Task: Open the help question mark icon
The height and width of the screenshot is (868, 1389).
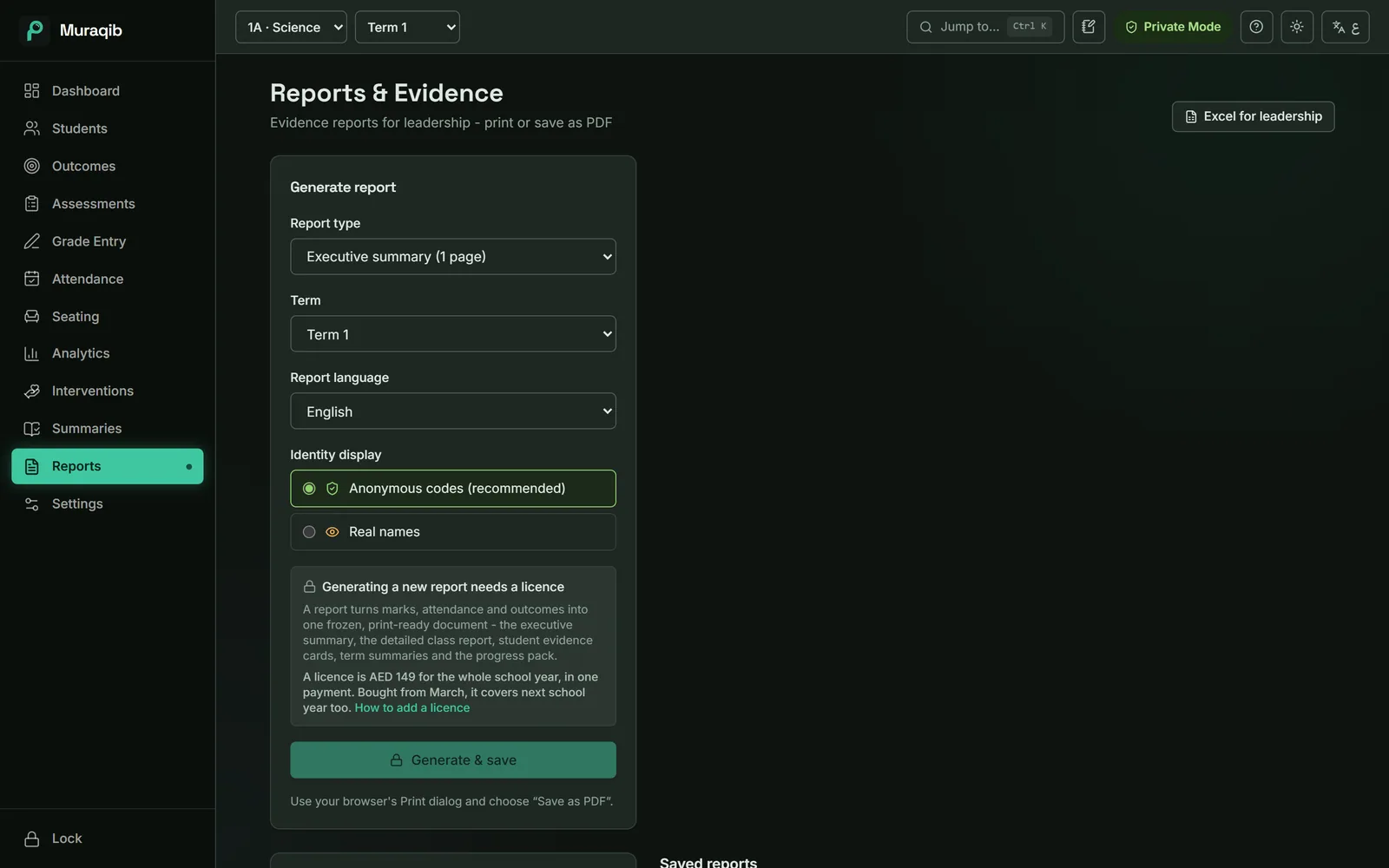Action: click(1256, 27)
